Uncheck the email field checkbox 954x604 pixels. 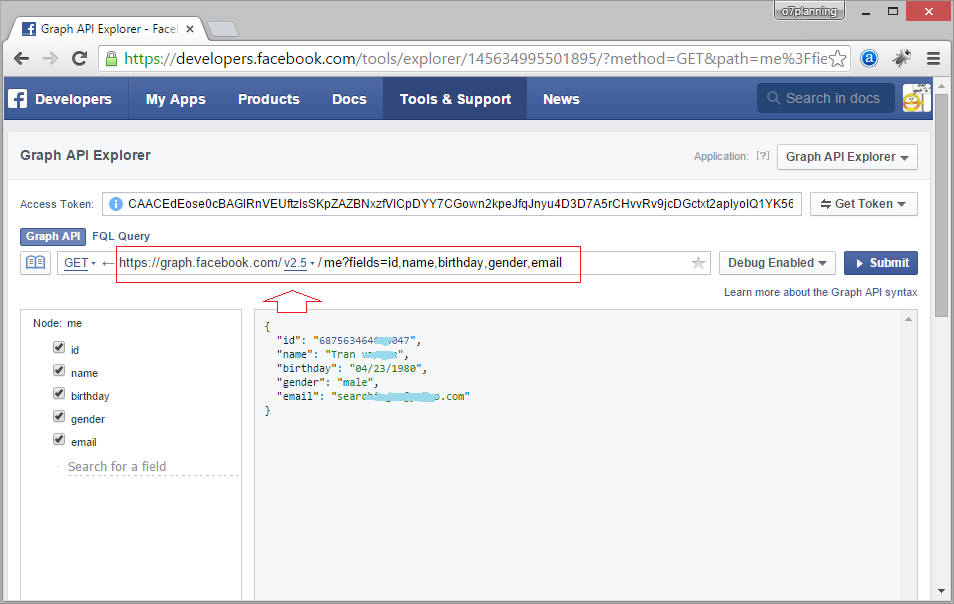pos(59,440)
